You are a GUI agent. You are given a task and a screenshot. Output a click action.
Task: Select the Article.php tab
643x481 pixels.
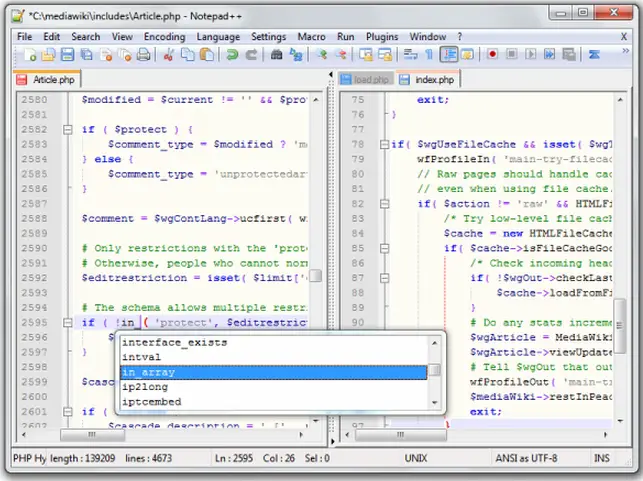47,80
